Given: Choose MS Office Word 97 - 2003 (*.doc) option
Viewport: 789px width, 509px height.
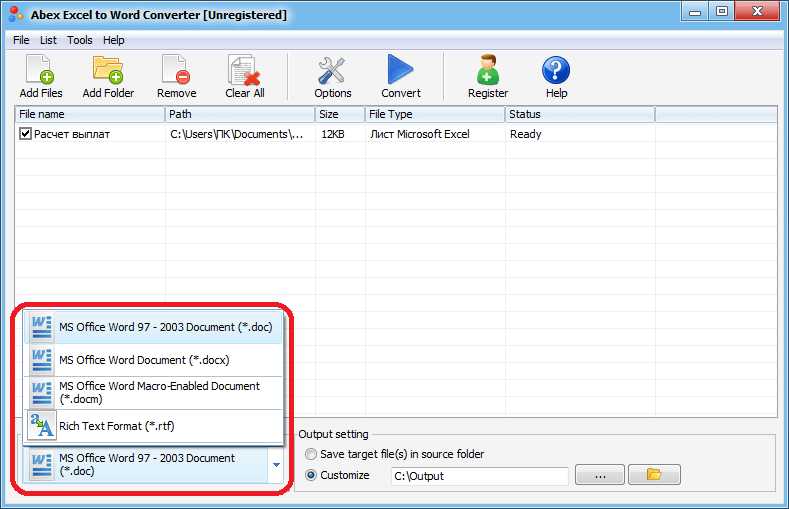Looking at the screenshot, I should click(x=153, y=327).
